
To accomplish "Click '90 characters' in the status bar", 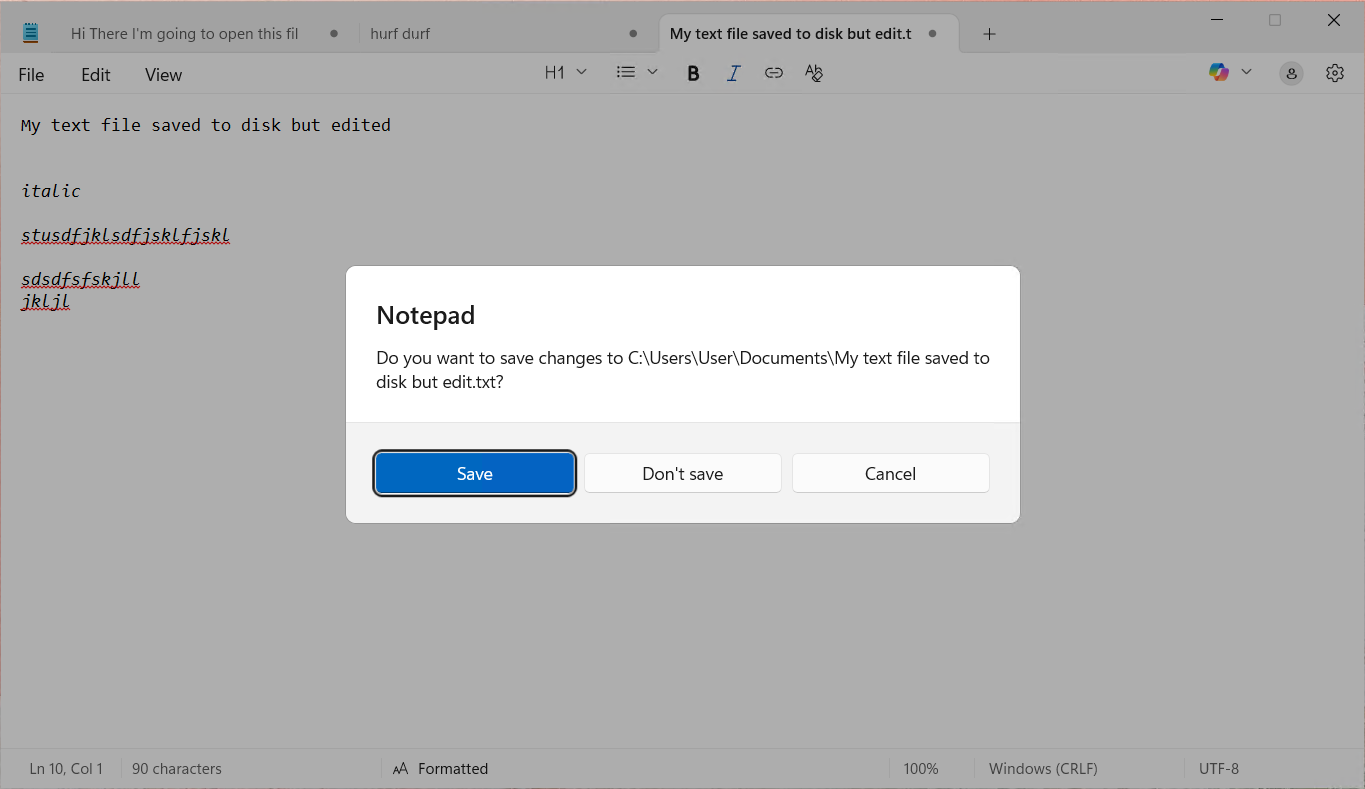I will coord(177,769).
